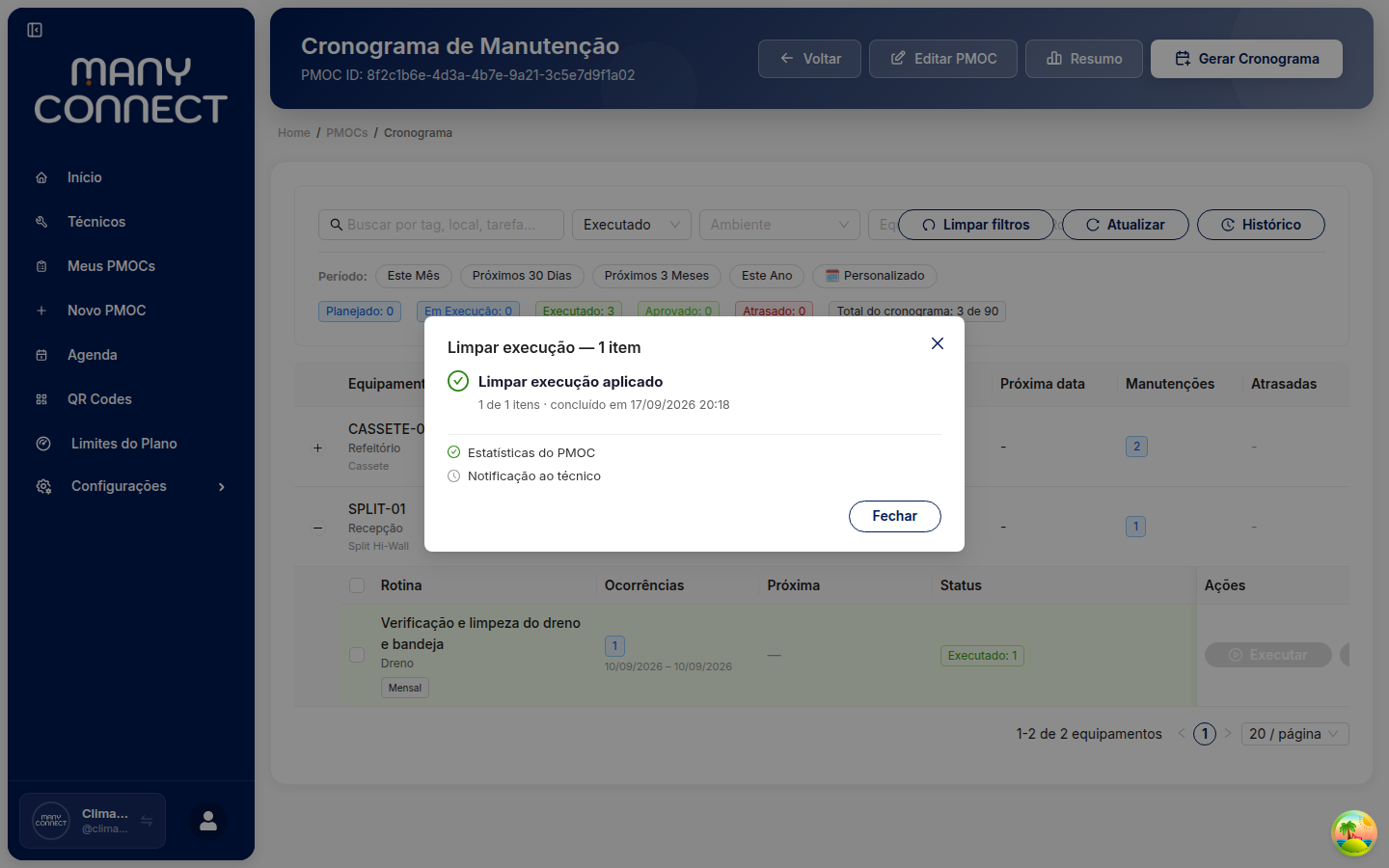This screenshot has height=868, width=1389.
Task: Open the Ambiente filter dropdown
Action: (780, 225)
